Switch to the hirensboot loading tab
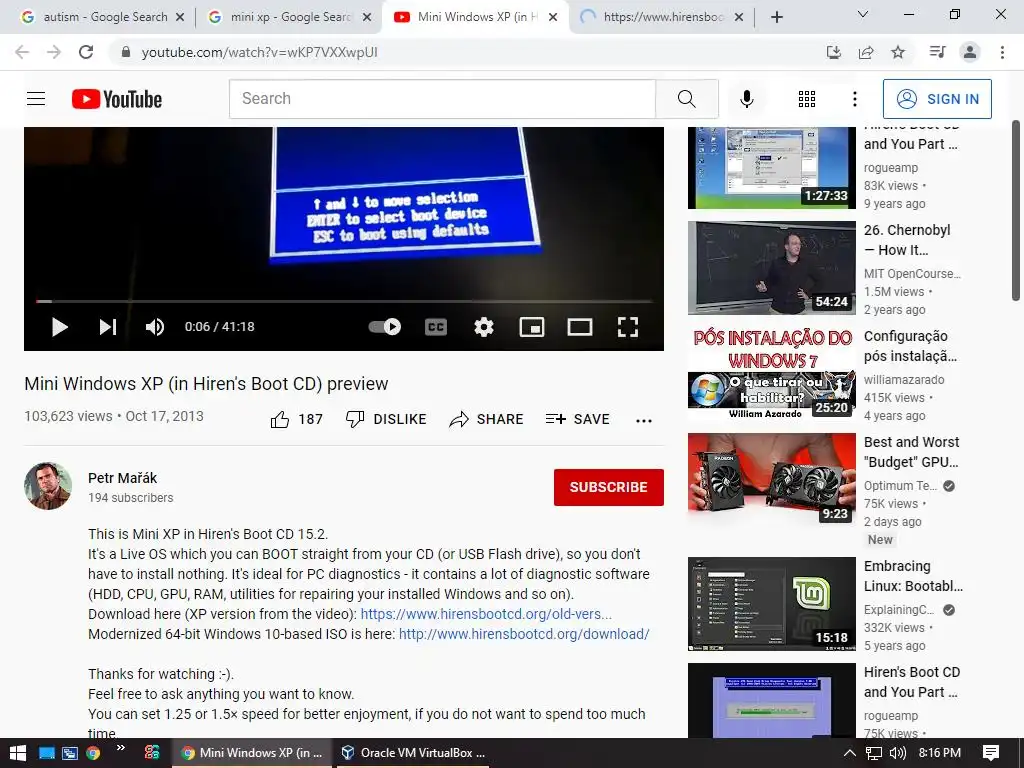This screenshot has height=768, width=1024. click(661, 17)
